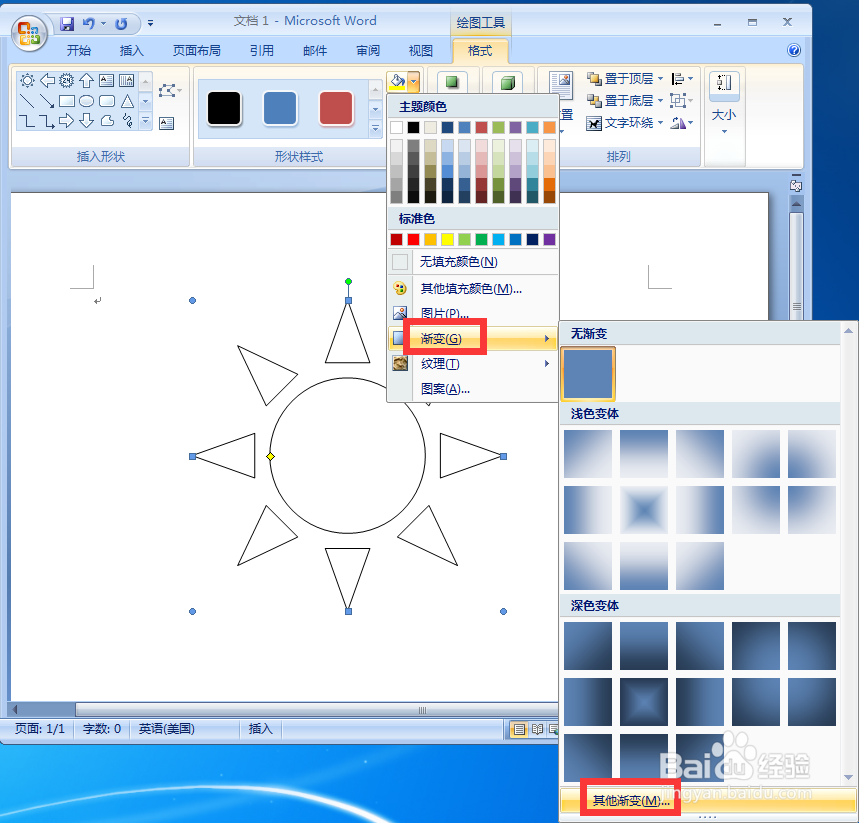Open 3-D effects green cube button
Image resolution: width=859 pixels, height=823 pixels.
[508, 82]
